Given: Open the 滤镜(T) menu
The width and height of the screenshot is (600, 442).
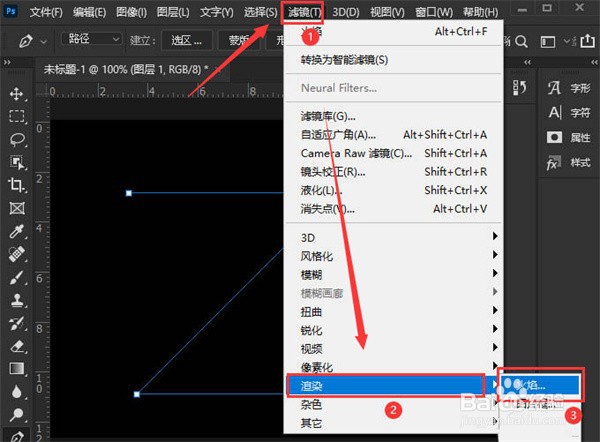Looking at the screenshot, I should click(305, 12).
